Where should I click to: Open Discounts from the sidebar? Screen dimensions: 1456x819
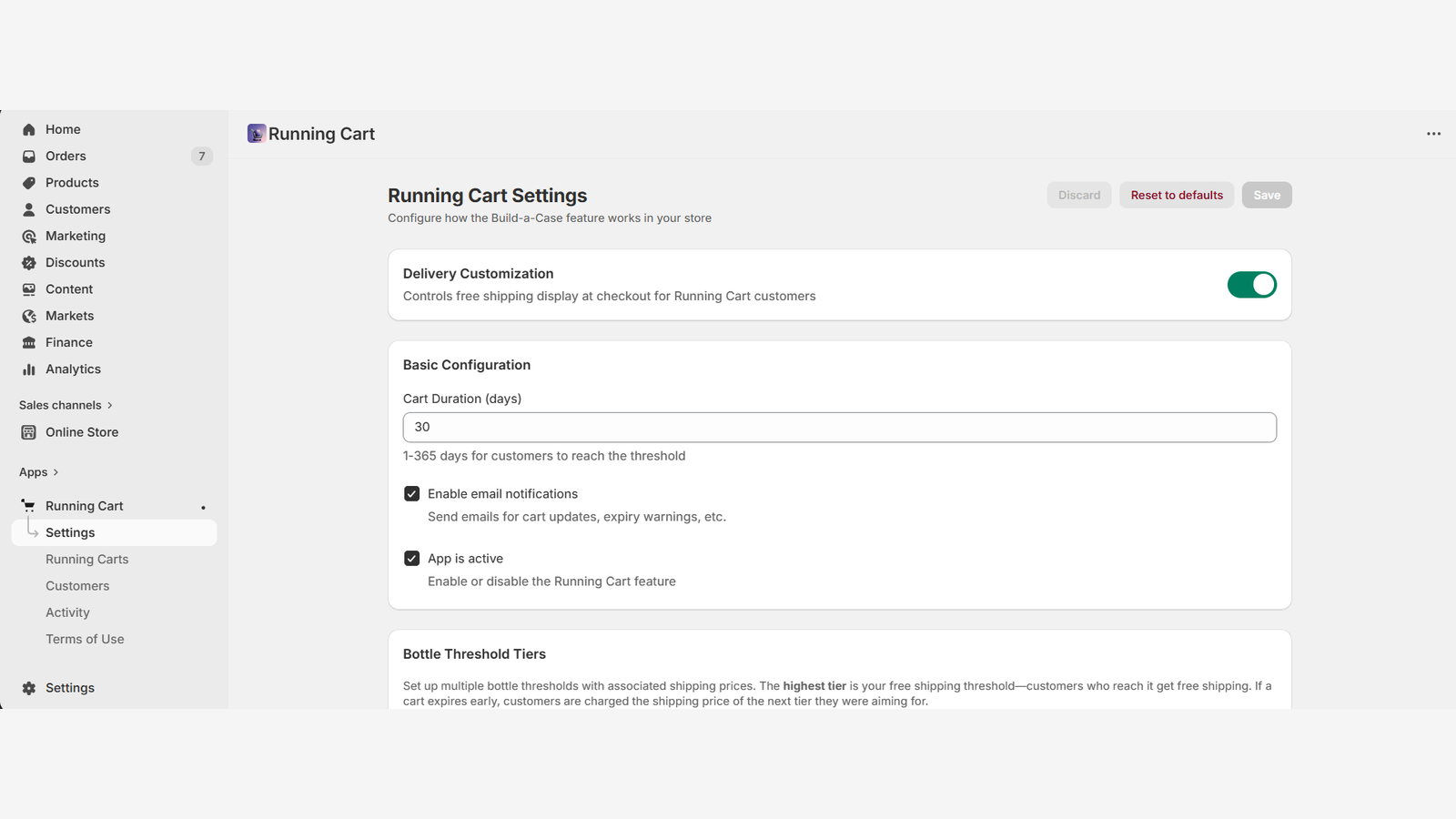click(x=29, y=262)
